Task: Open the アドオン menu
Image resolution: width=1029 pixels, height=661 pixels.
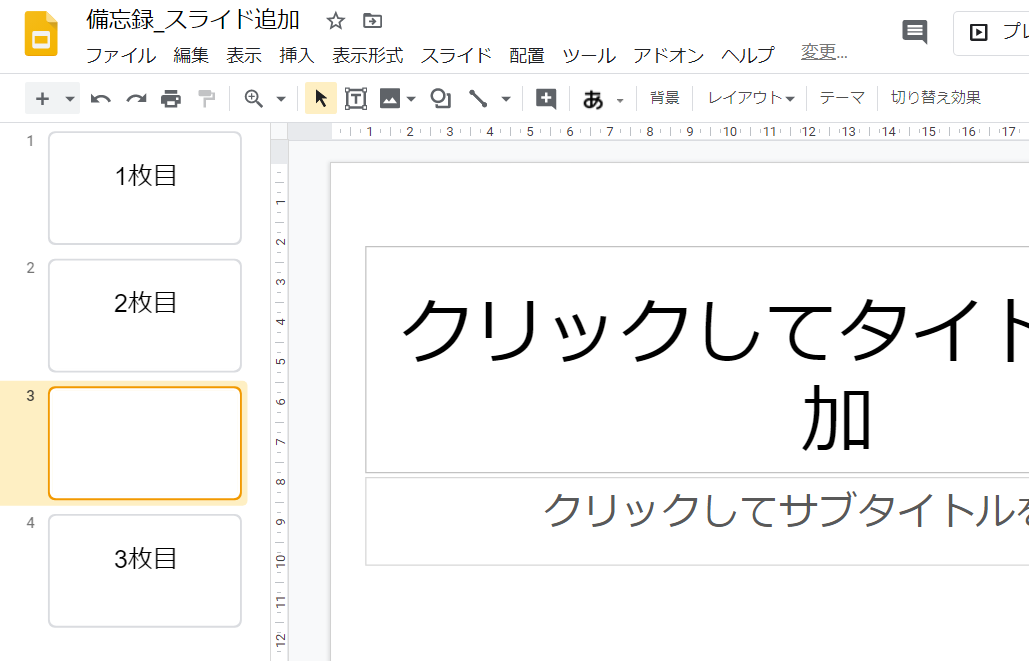Action: [x=668, y=56]
